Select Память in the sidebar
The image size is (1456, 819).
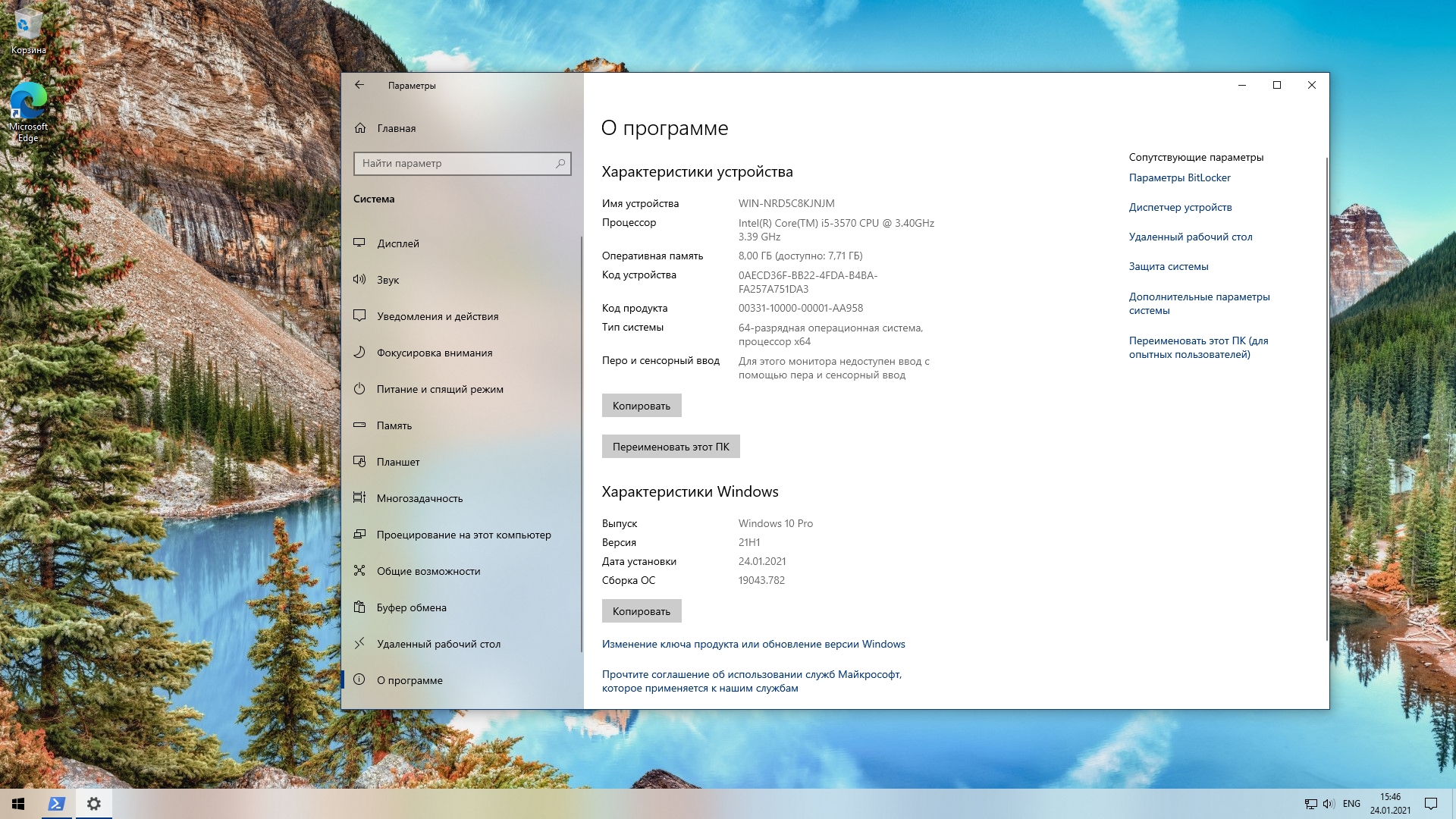point(461,425)
